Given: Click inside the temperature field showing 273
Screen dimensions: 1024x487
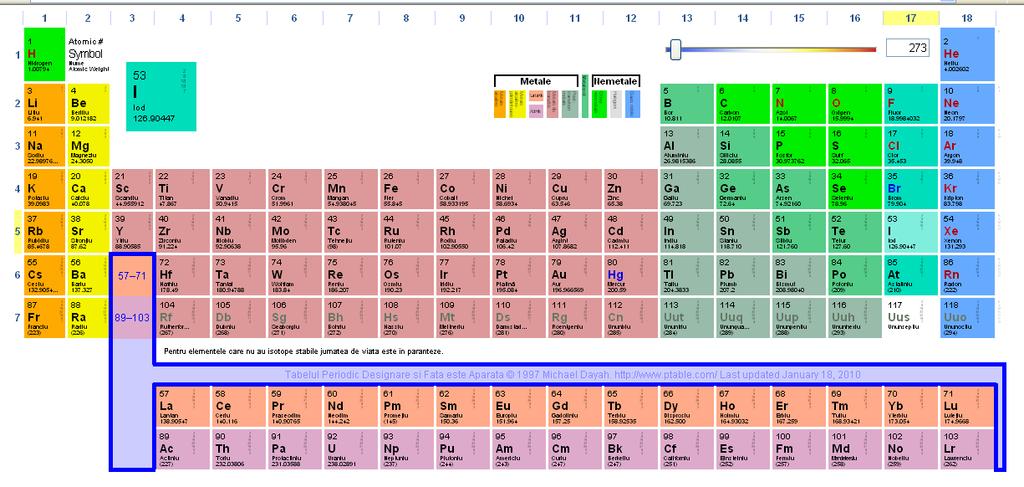Looking at the screenshot, I should [908, 48].
